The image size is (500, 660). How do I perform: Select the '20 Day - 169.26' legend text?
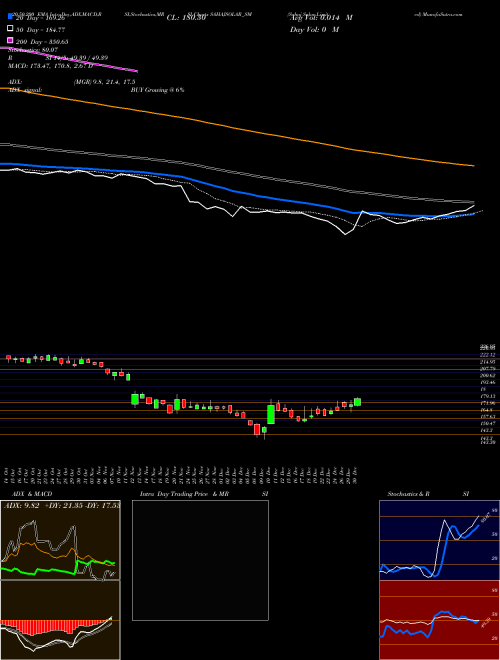pyautogui.click(x=40, y=18)
